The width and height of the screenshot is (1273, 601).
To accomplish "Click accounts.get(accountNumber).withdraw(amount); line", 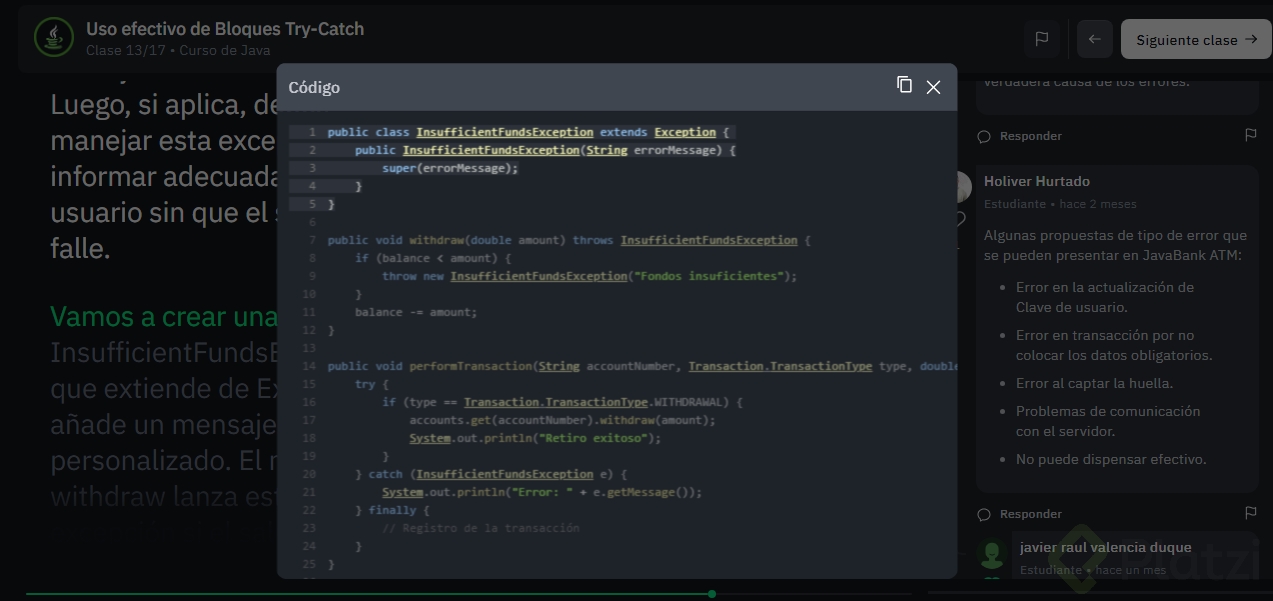I will (x=563, y=420).
